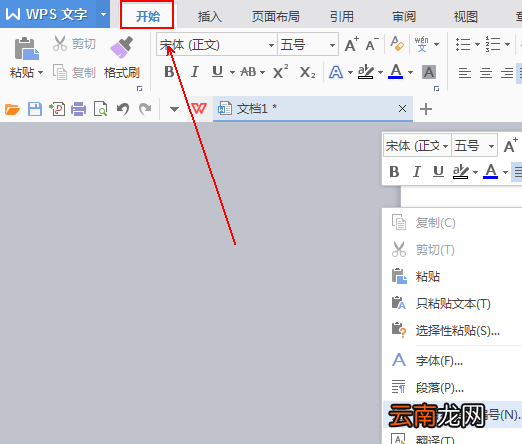Toggle character shading gray A icon
The height and width of the screenshot is (444, 522).
429,72
